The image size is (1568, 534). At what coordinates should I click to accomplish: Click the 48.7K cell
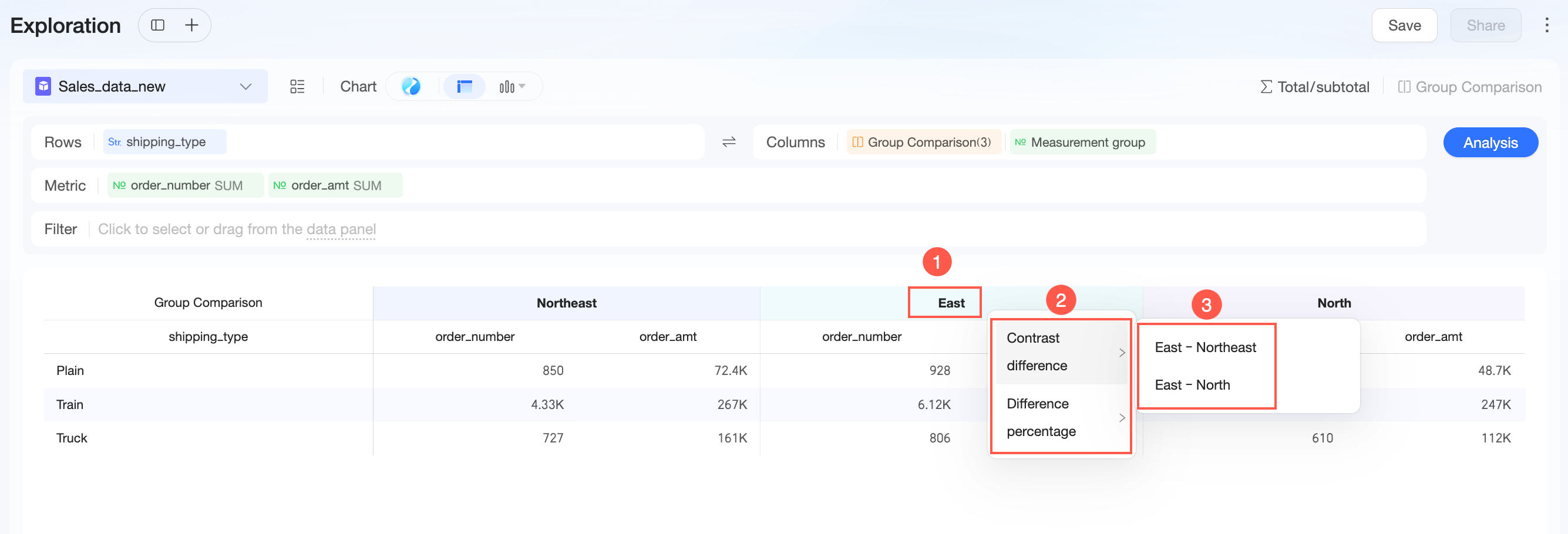[1495, 370]
